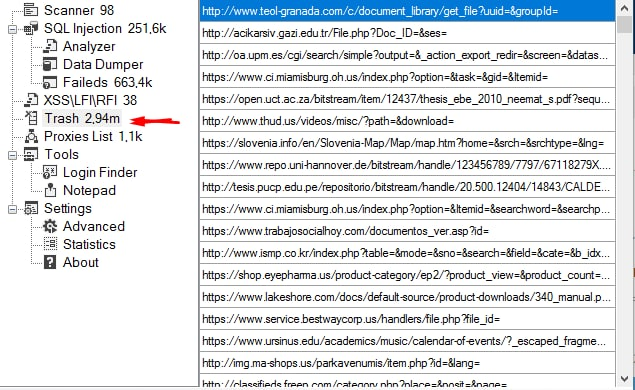The width and height of the screenshot is (635, 390).
Task: Select the service.bestwaycorp.us URL row
Action: pyautogui.click(x=407, y=319)
